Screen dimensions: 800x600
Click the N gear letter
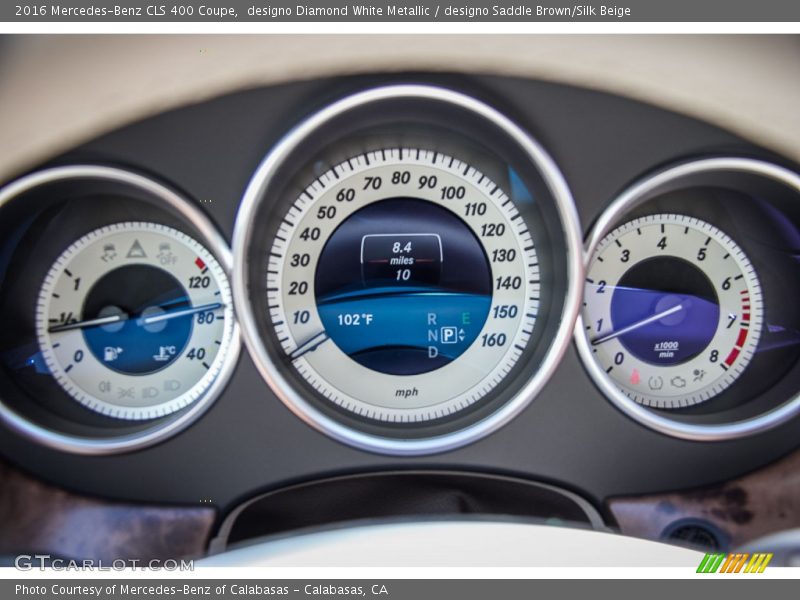pos(432,335)
